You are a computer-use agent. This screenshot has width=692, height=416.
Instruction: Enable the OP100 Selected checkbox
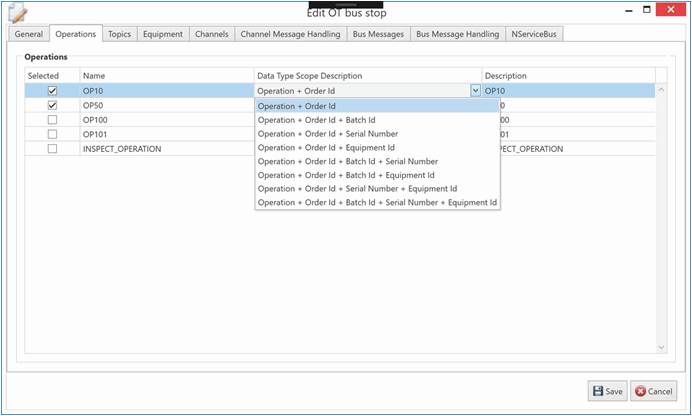[x=52, y=120]
